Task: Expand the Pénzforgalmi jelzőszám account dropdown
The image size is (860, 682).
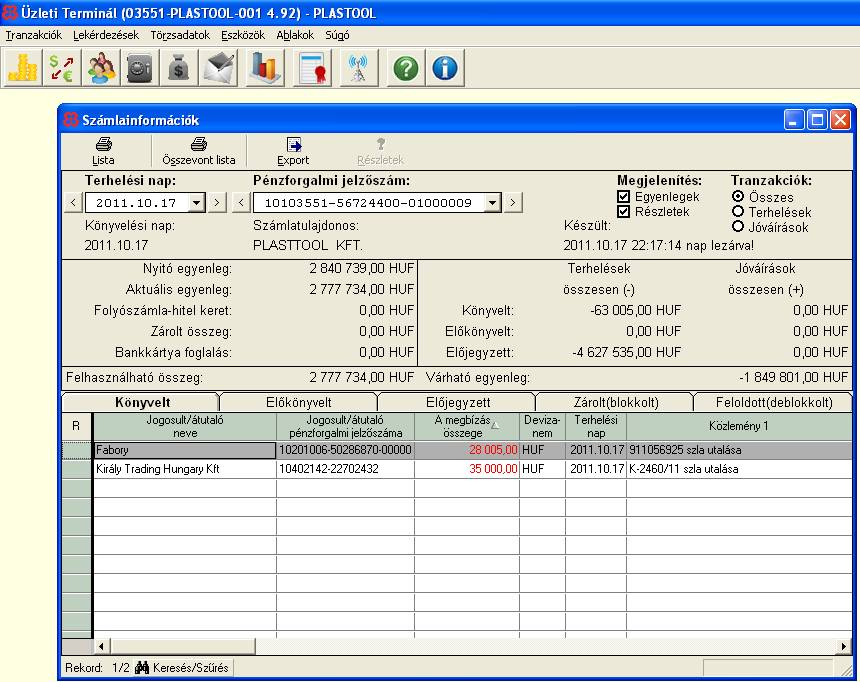Action: pos(491,203)
